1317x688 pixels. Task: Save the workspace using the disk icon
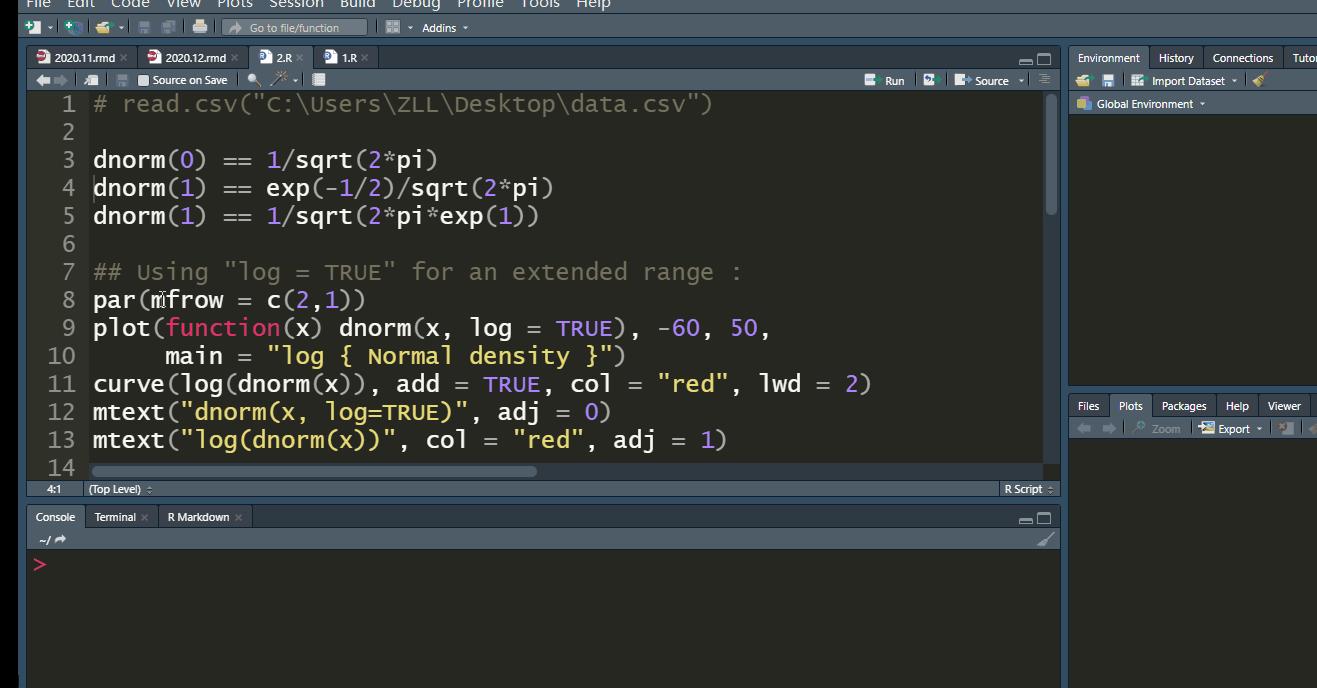pyautogui.click(x=1107, y=80)
